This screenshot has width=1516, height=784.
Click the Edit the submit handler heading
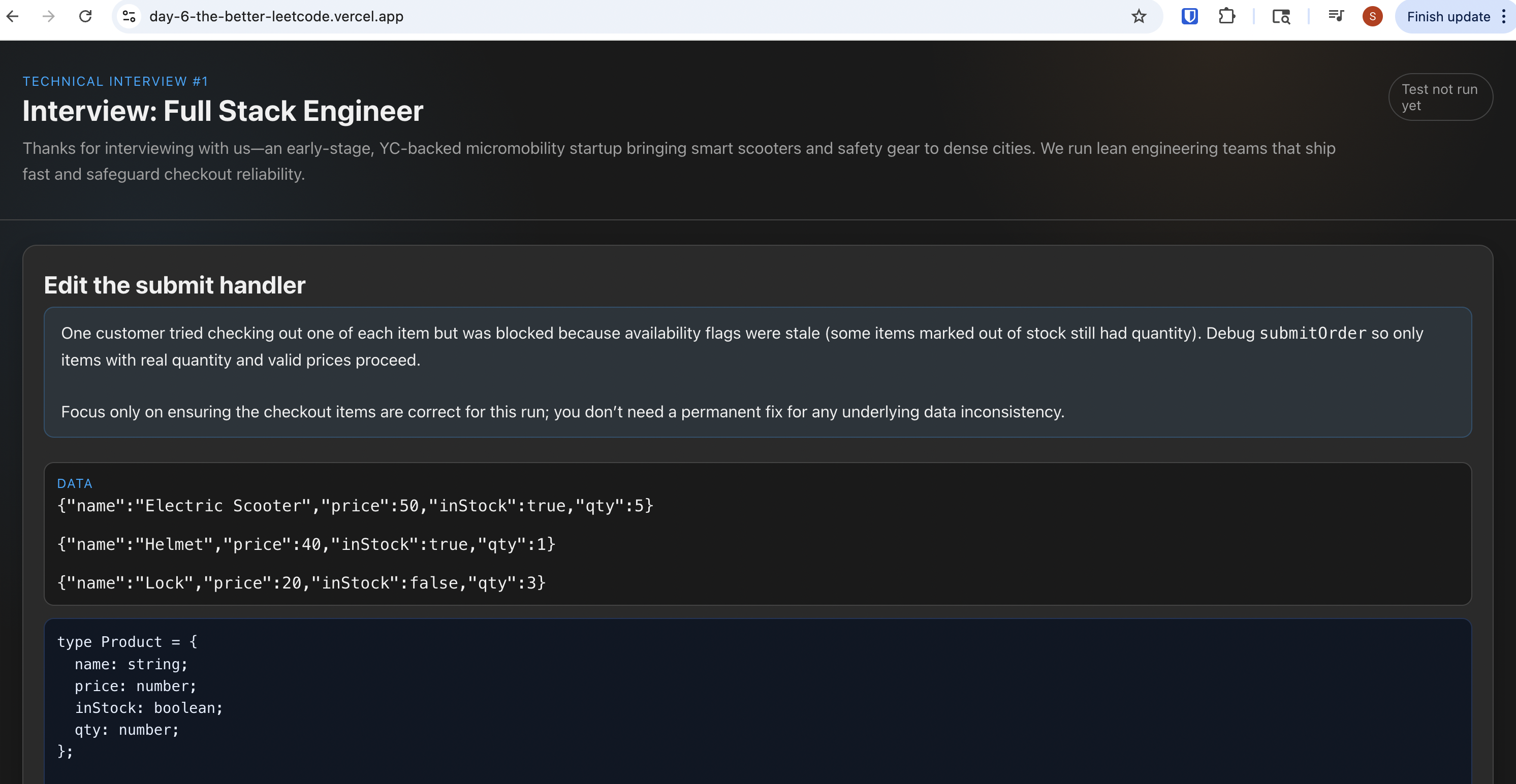[174, 285]
